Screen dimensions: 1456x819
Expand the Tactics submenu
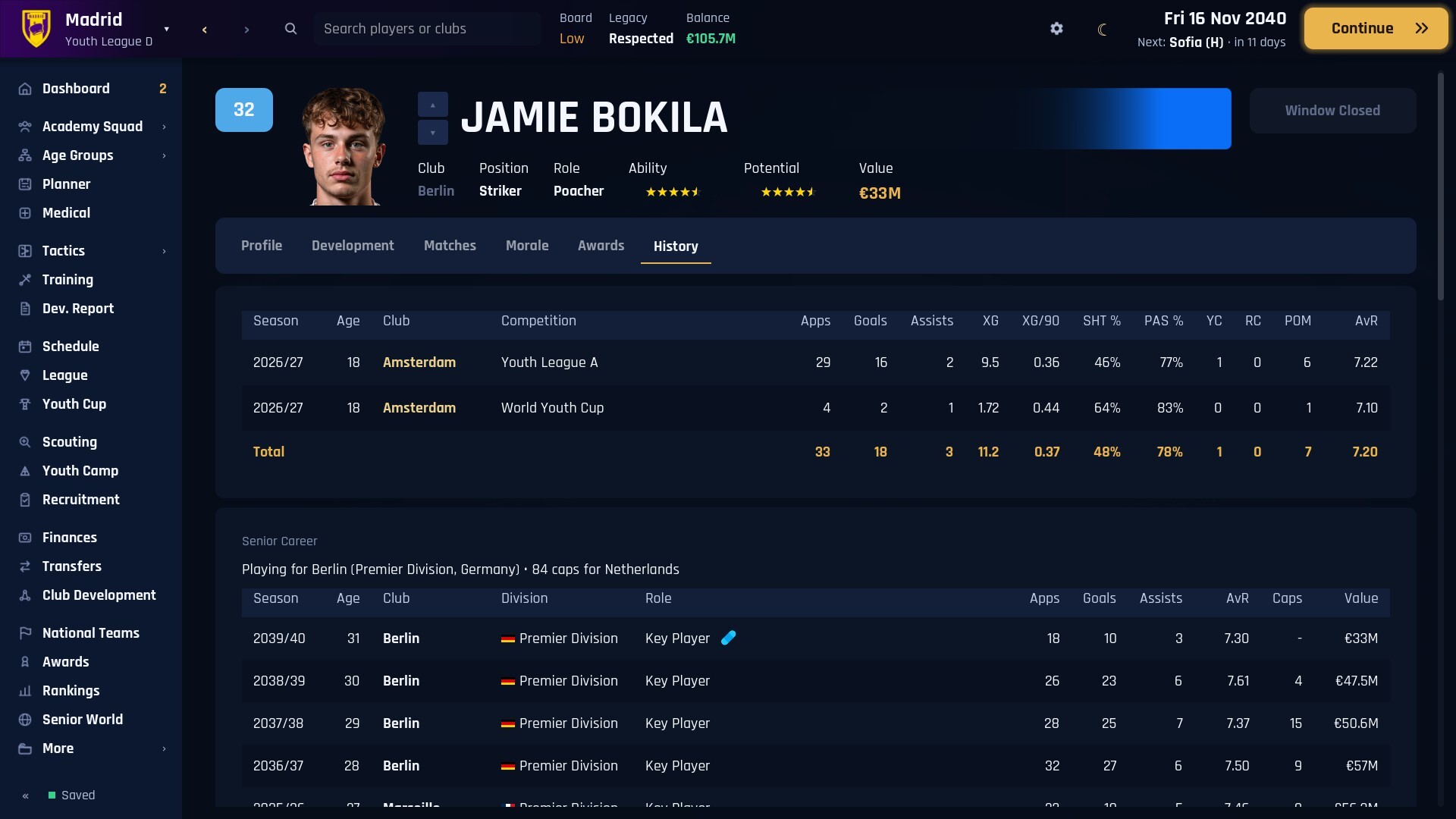click(164, 251)
